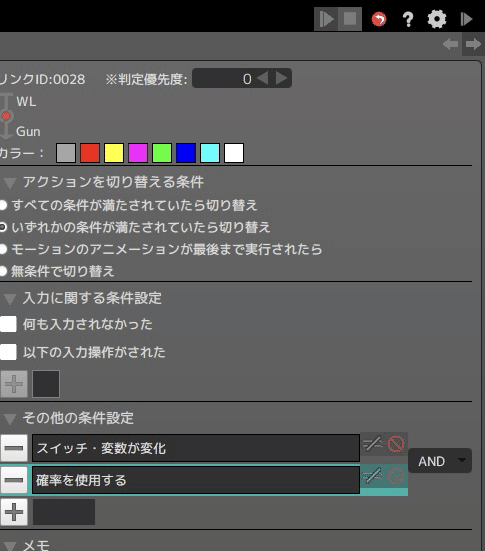Select モーションのアニメーションが最後まで実行されたら option
This screenshot has width=485, height=551.
coord(3,249)
